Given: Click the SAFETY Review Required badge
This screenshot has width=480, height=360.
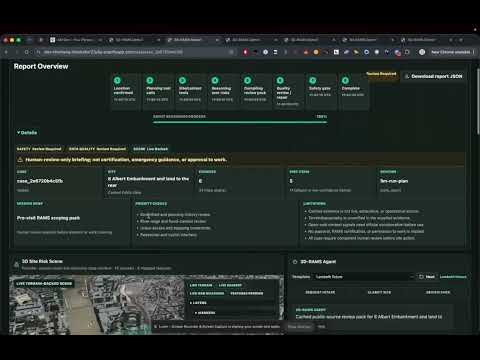Looking at the screenshot, I should 39,149.
